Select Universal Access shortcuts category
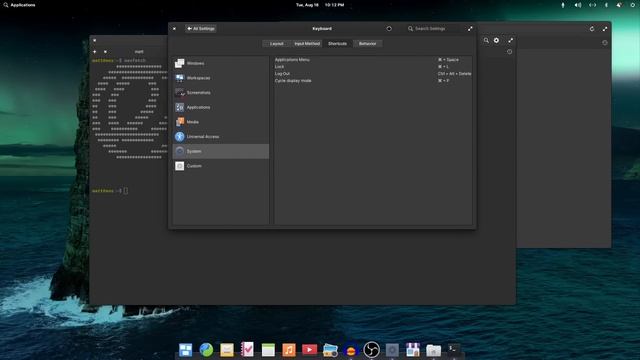This screenshot has width=640, height=360. pyautogui.click(x=221, y=137)
